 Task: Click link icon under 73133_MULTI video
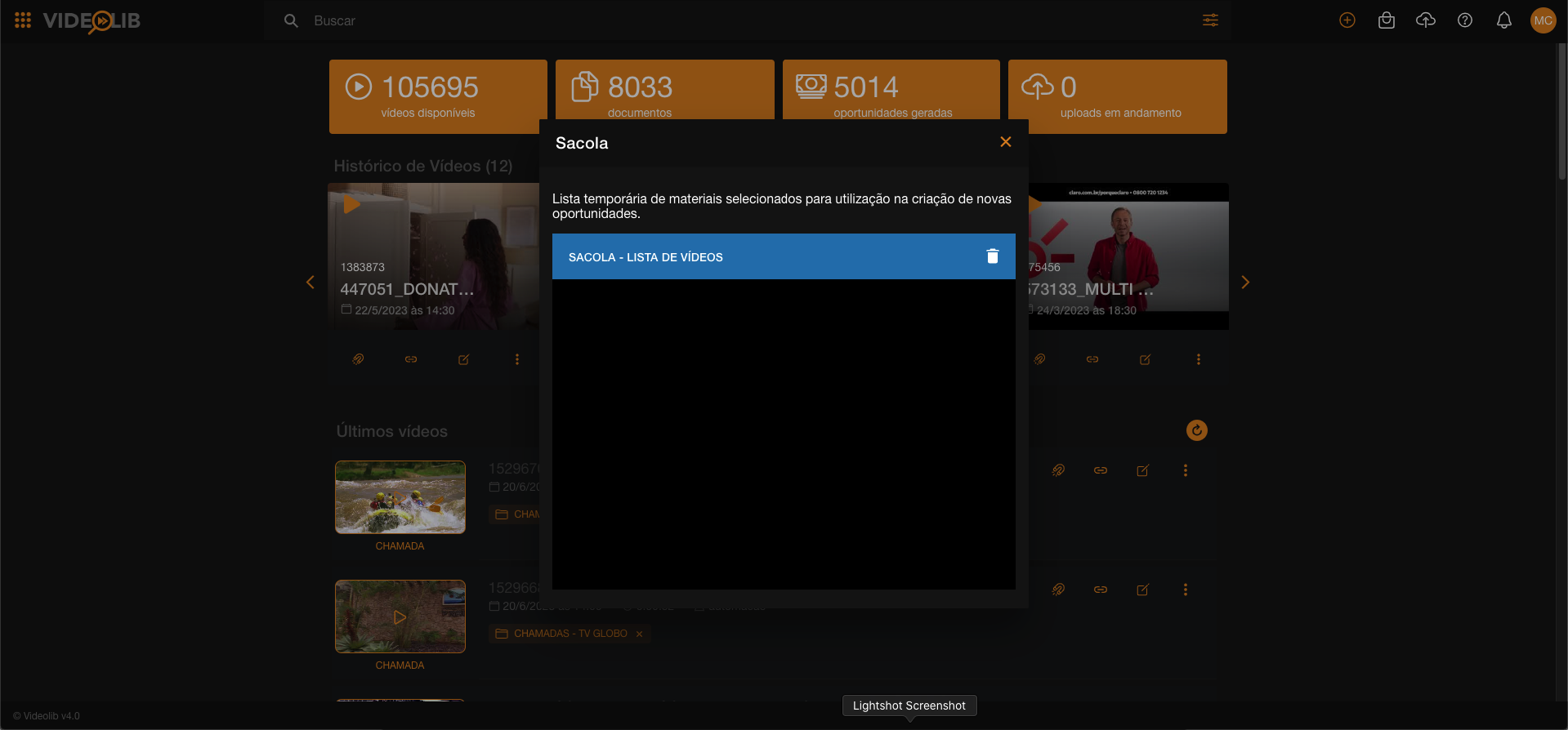click(x=1092, y=359)
